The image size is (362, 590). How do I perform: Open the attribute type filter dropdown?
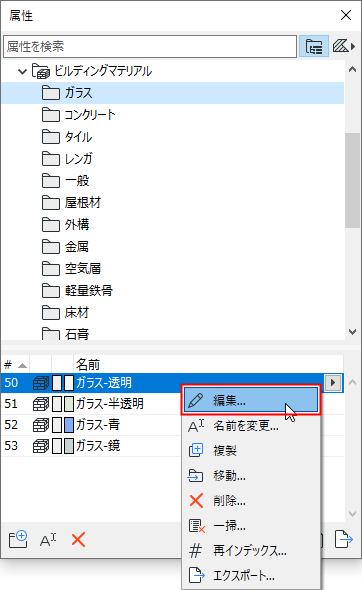point(344,47)
